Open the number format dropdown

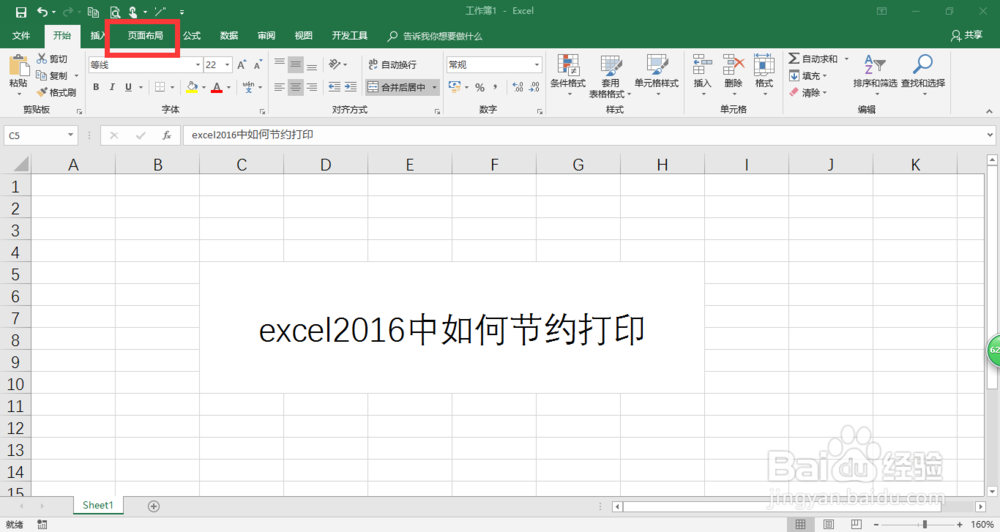(x=536, y=65)
